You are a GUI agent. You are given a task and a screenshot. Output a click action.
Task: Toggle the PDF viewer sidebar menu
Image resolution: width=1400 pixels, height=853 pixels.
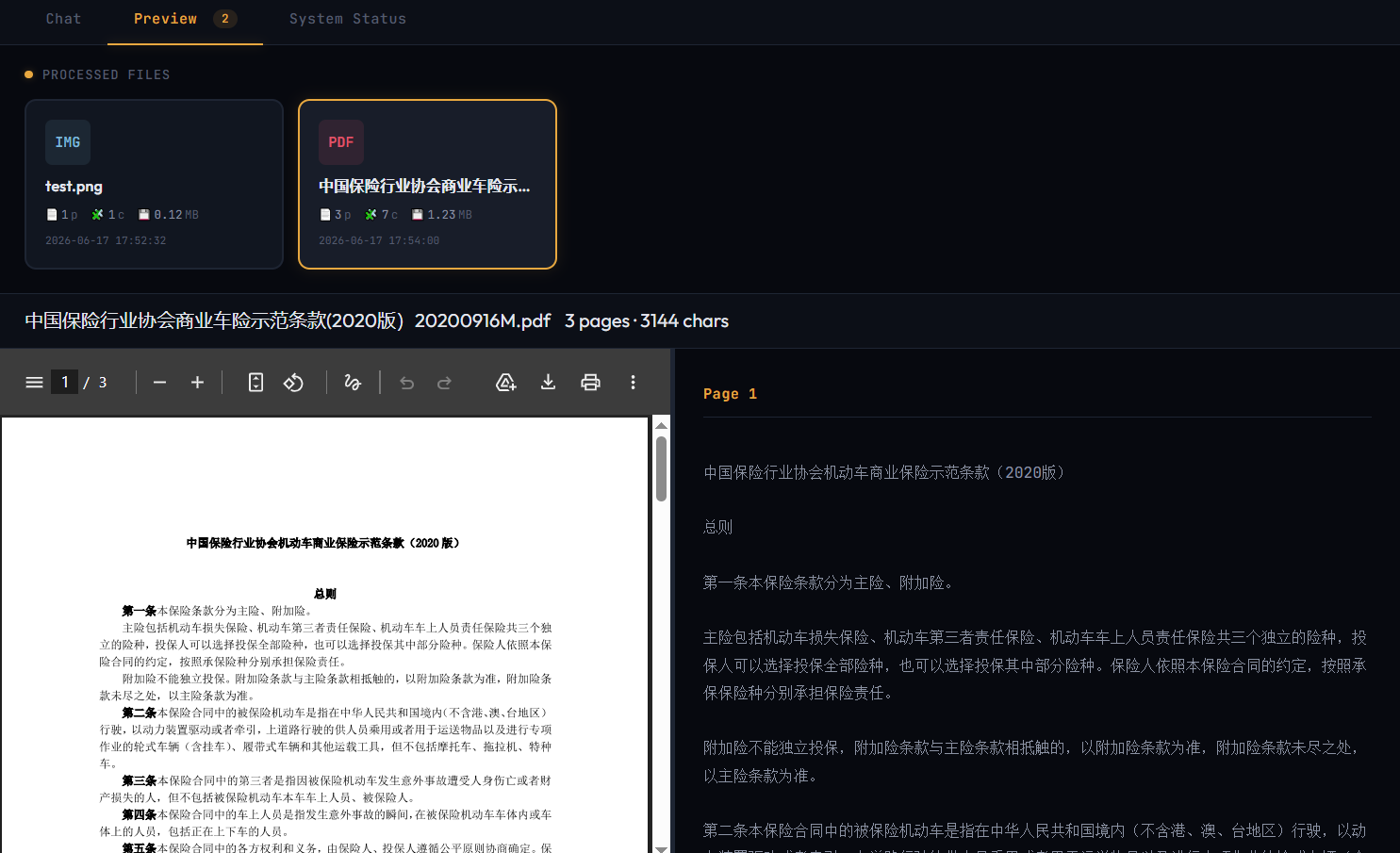coord(34,382)
